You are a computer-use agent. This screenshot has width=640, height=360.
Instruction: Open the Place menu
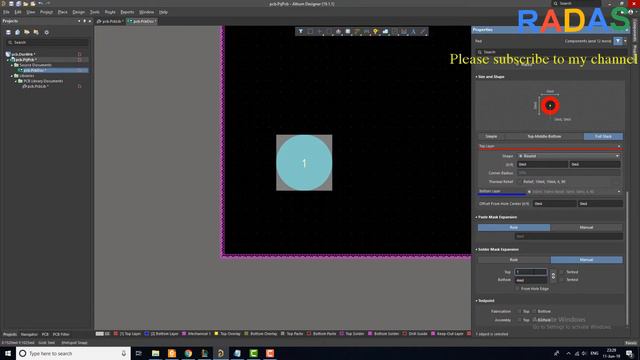[x=62, y=12]
